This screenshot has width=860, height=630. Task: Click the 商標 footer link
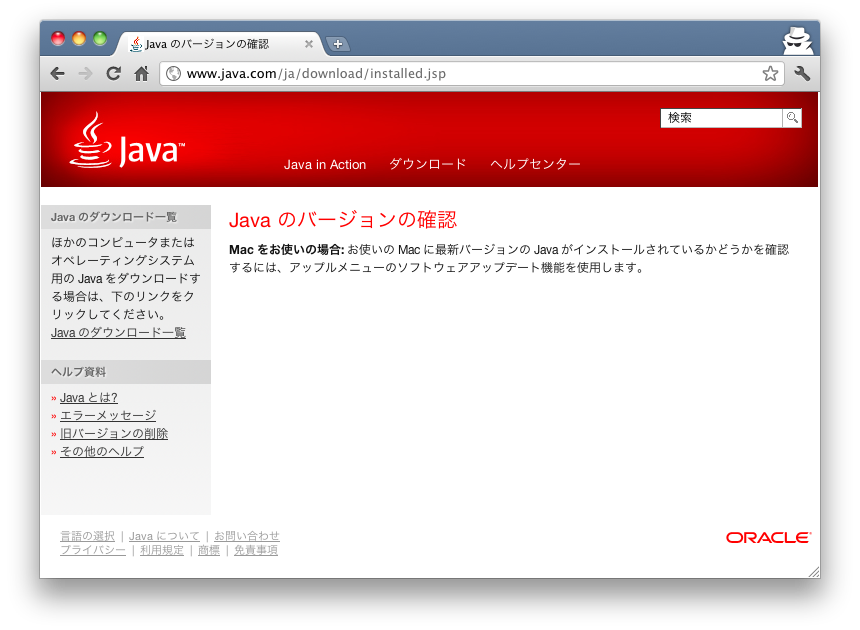tap(209, 549)
